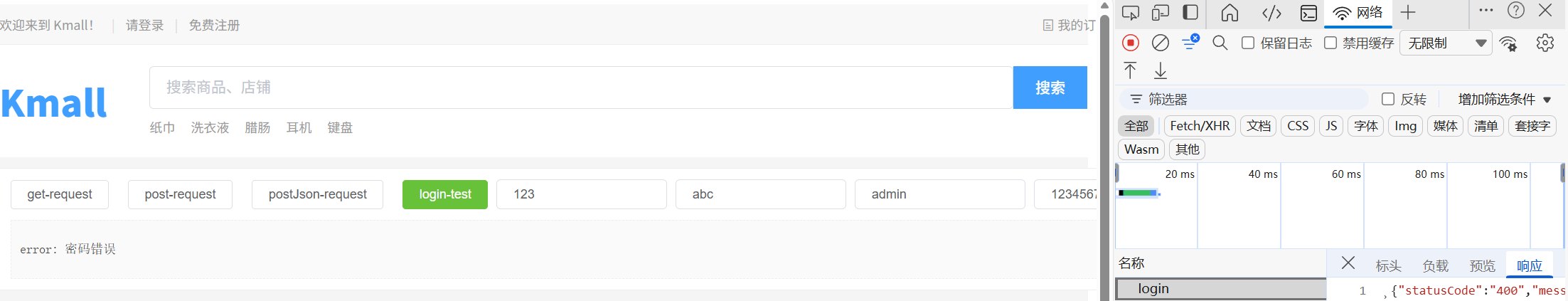Open network conditions wifi icon
The height and width of the screenshot is (301, 1568).
(1508, 43)
